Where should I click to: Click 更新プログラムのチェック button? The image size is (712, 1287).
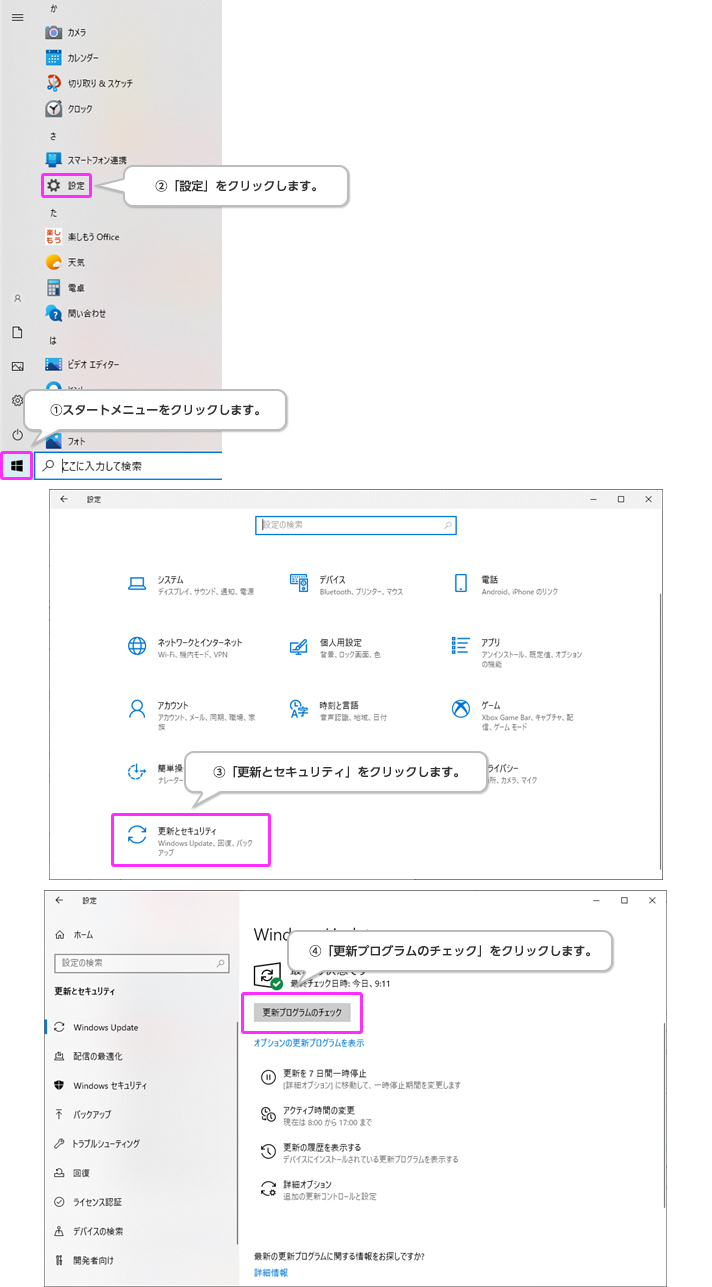tap(302, 1012)
